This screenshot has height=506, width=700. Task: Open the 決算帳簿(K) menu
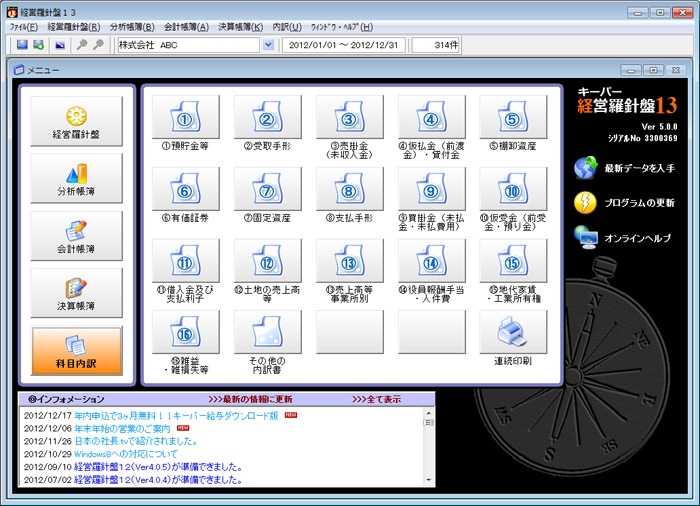241,27
